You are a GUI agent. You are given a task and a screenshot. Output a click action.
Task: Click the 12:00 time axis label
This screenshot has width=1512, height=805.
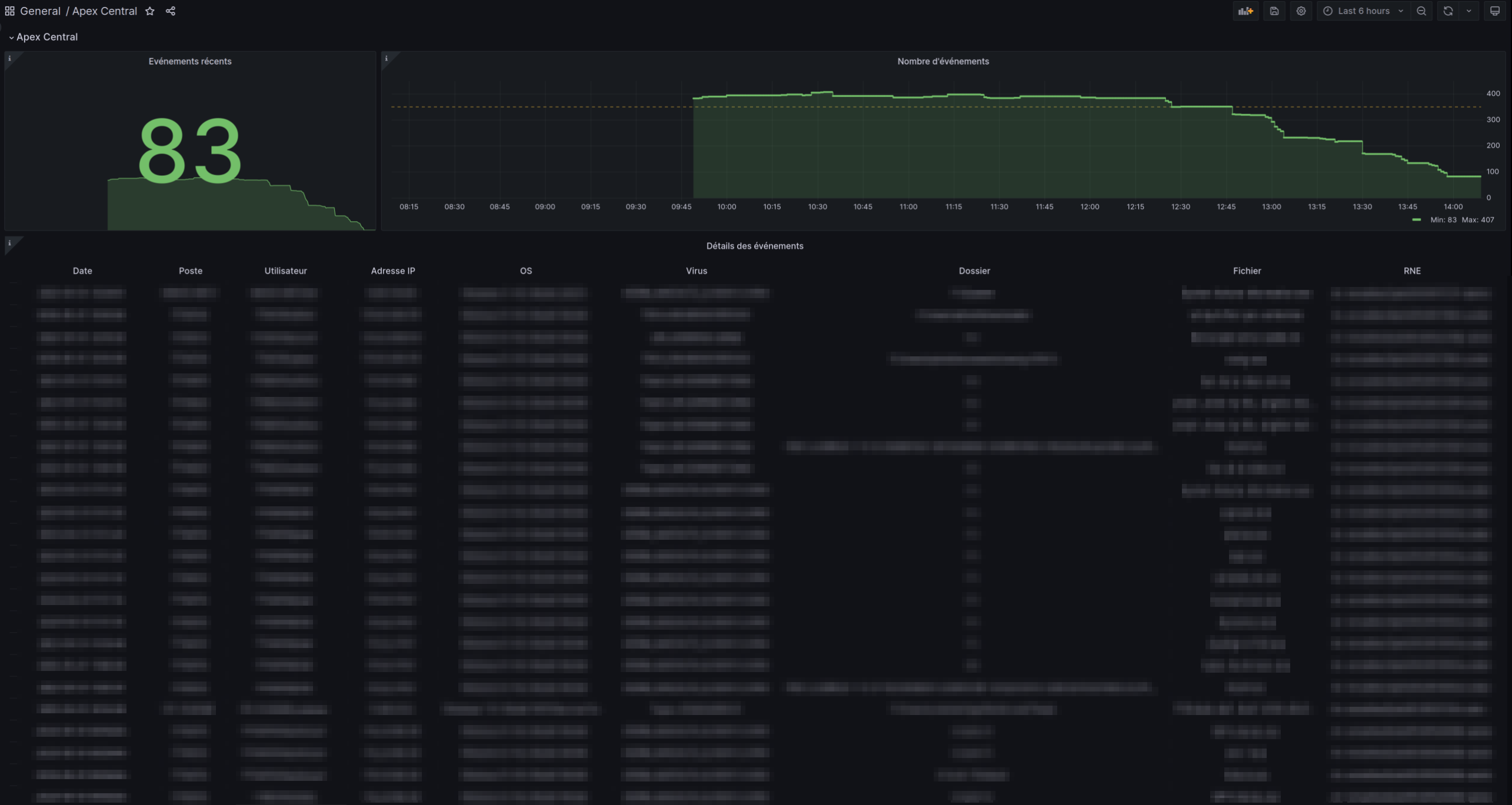tap(1090, 207)
